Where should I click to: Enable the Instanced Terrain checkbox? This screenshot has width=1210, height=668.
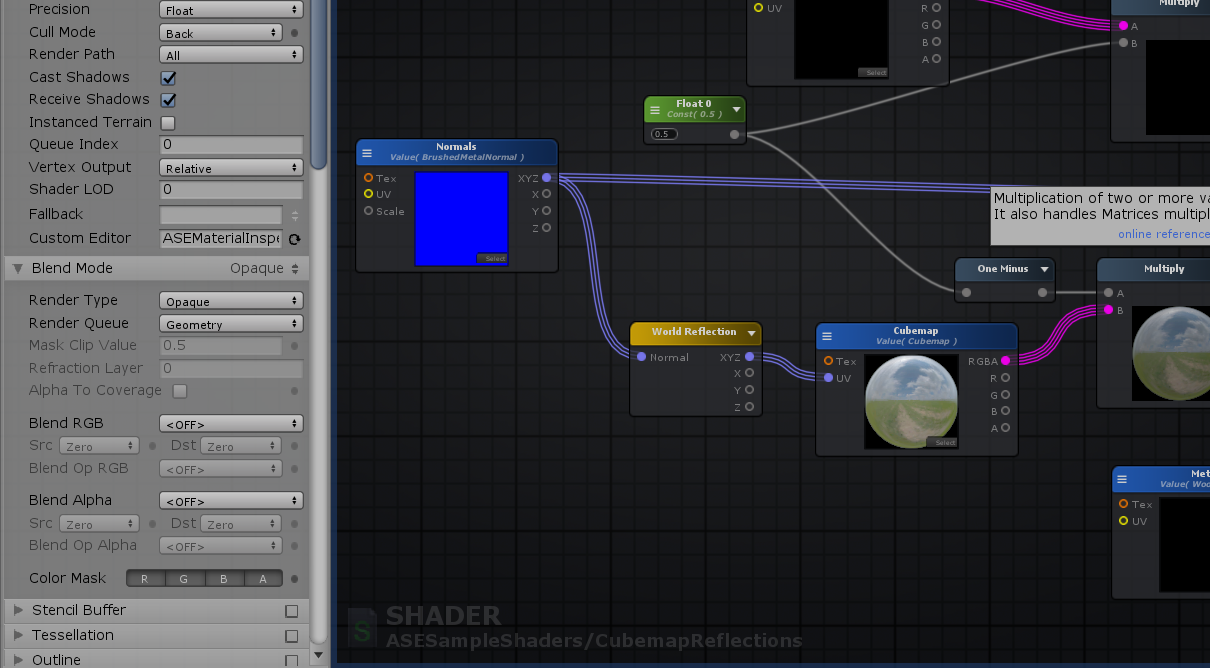tap(169, 122)
